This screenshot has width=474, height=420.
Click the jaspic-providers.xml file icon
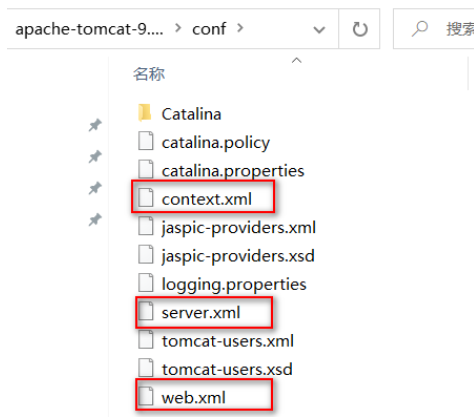[x=146, y=226]
